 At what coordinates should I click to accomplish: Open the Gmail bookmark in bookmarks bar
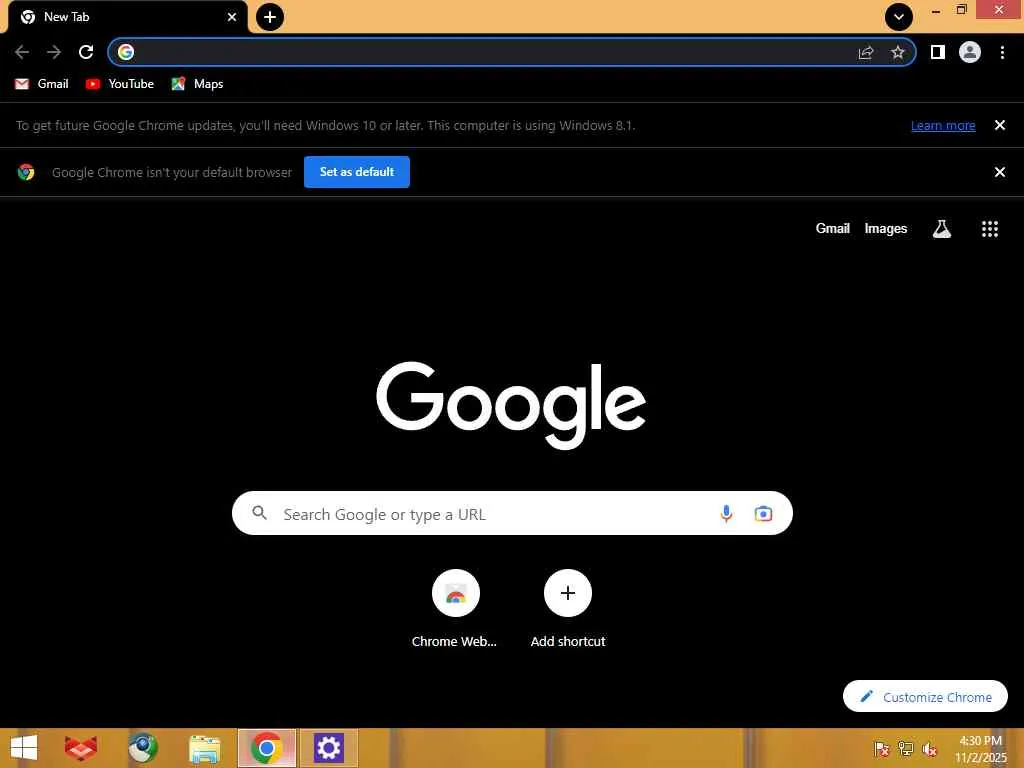[42, 84]
